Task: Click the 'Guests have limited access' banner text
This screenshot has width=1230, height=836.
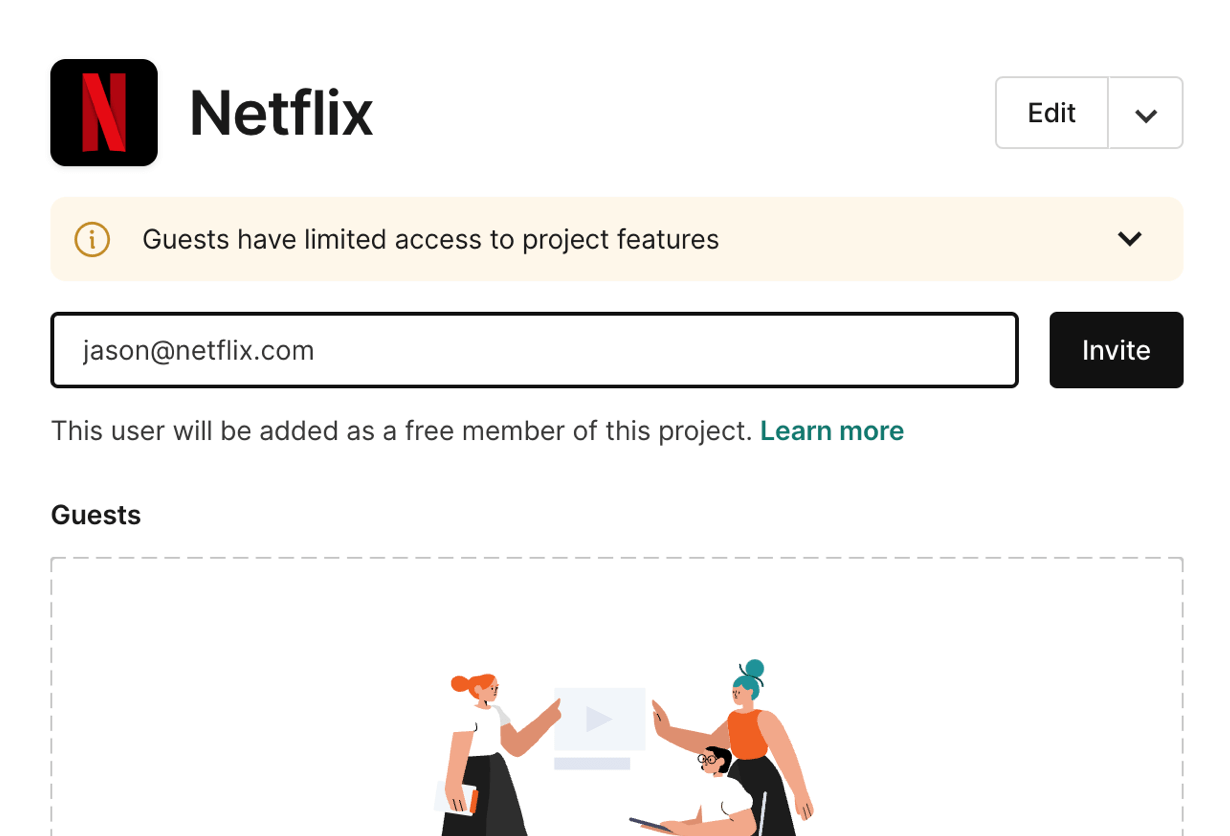Action: pos(430,240)
